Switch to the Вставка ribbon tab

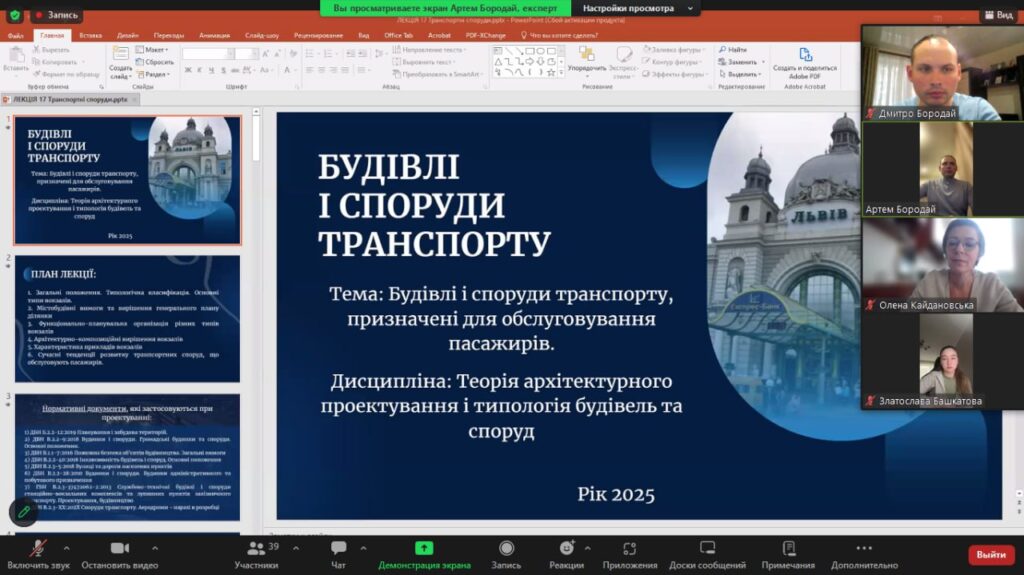[x=90, y=35]
